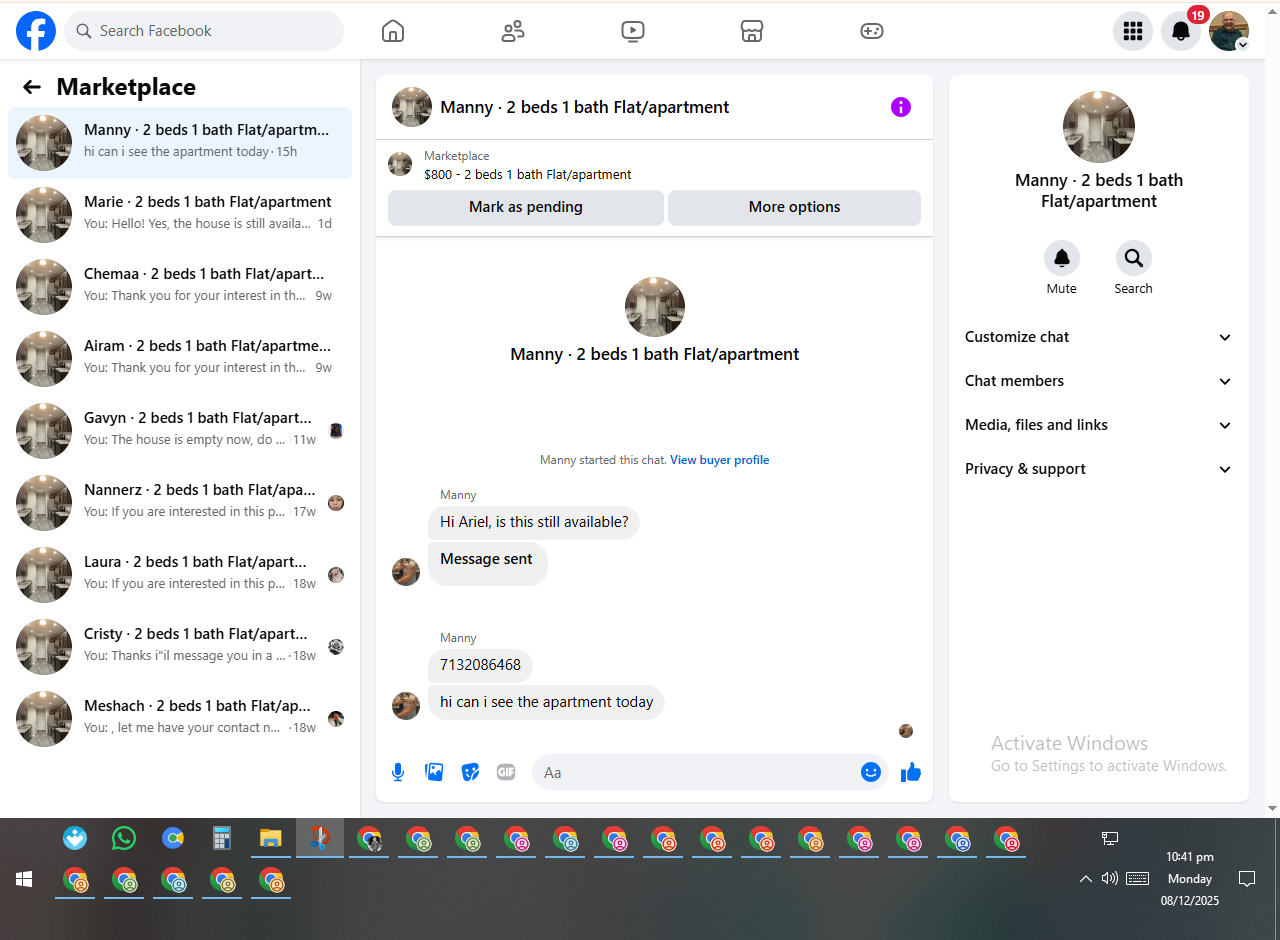This screenshot has width=1280, height=940.
Task: Open the Windows notification center icon
Action: pos(1247,879)
